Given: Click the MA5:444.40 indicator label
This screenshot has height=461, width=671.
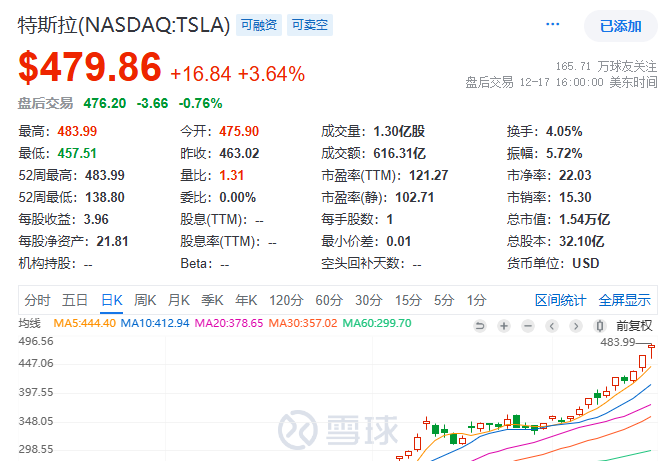Looking at the screenshot, I should (x=84, y=323).
